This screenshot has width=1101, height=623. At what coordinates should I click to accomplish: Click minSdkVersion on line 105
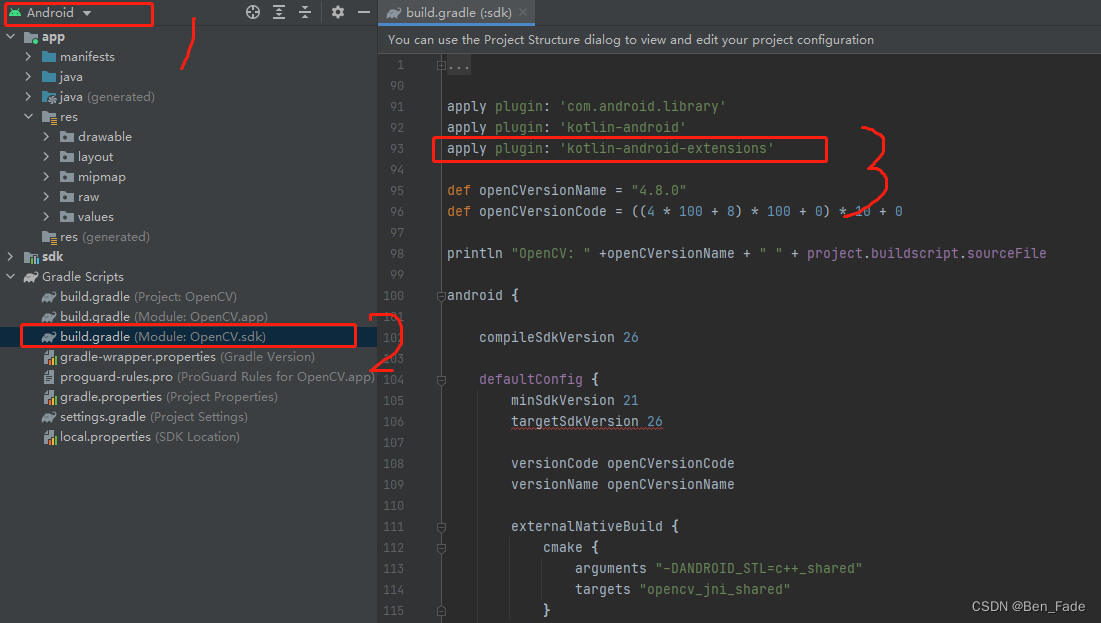pyautogui.click(x=562, y=400)
